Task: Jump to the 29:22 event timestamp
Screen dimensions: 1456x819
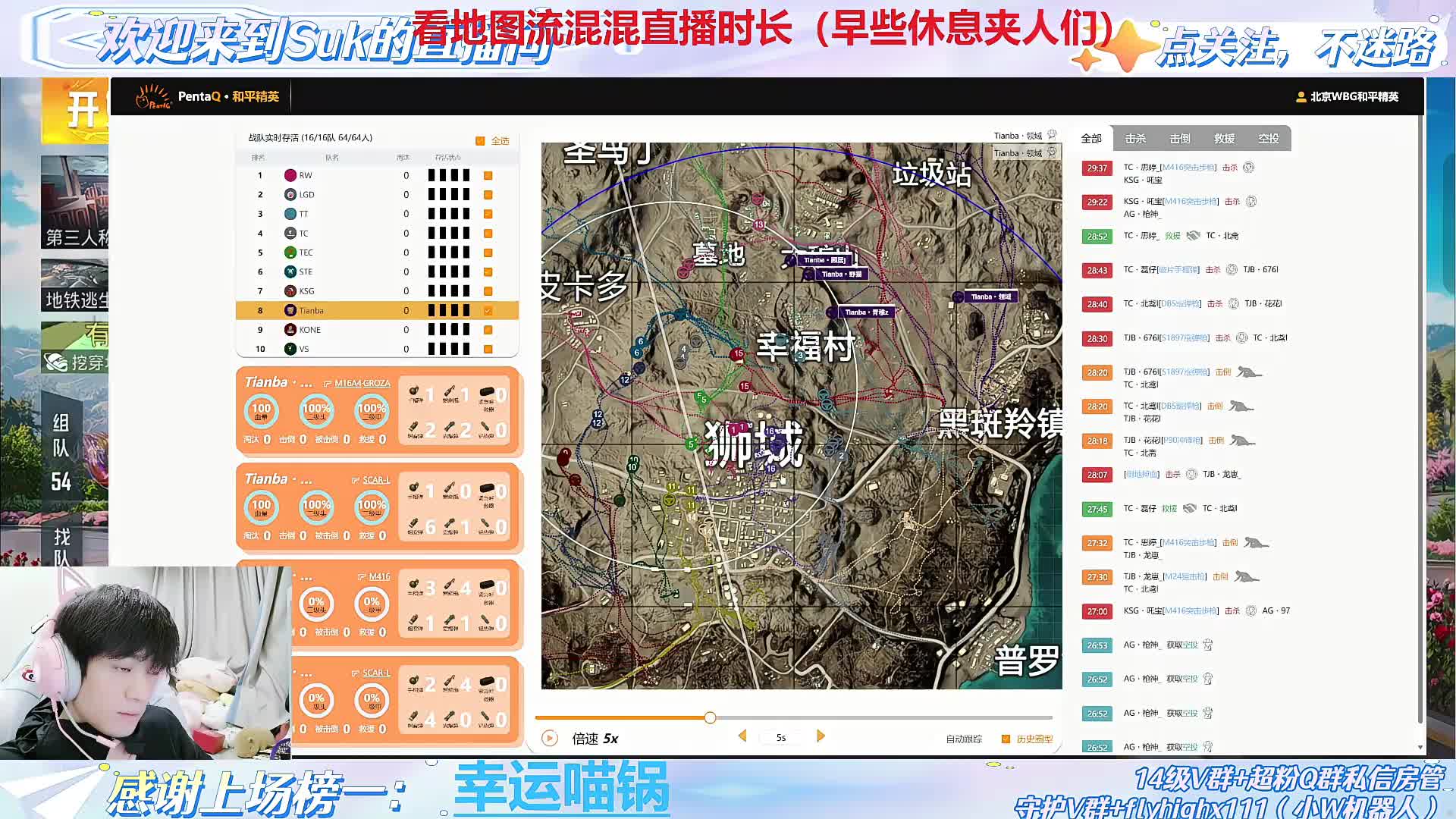Action: click(x=1097, y=202)
